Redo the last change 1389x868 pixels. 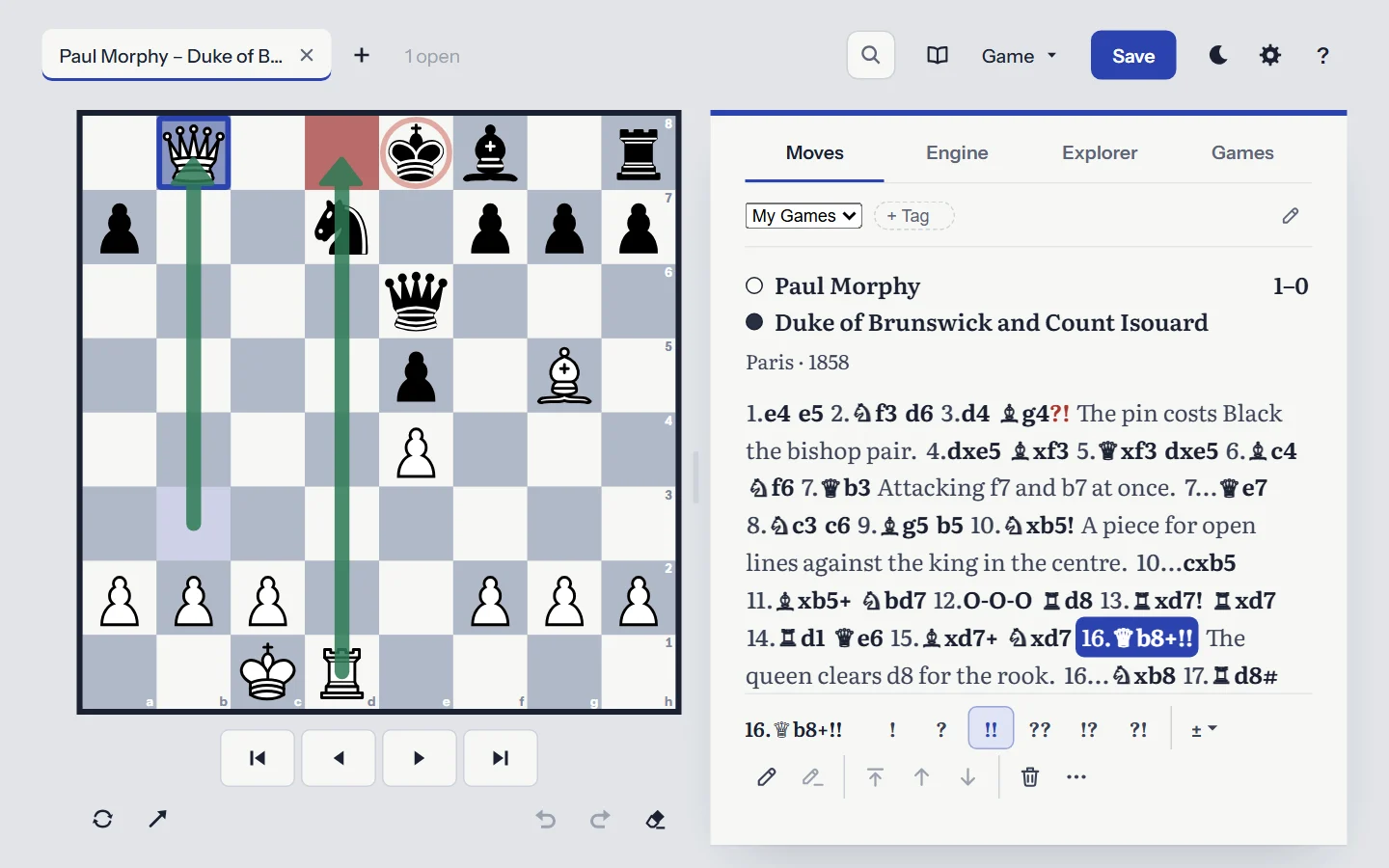[x=600, y=820]
